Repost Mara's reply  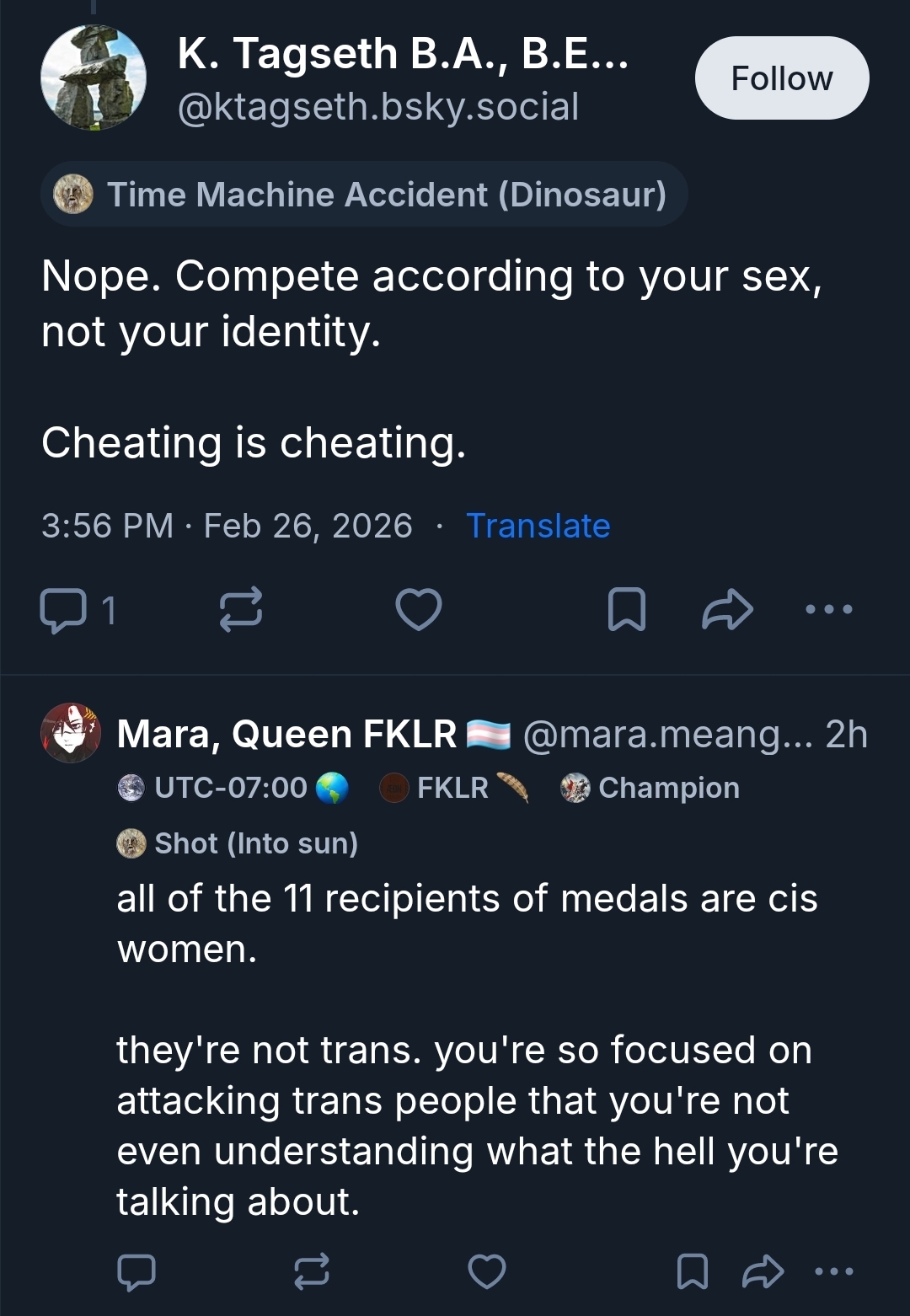(312, 1271)
